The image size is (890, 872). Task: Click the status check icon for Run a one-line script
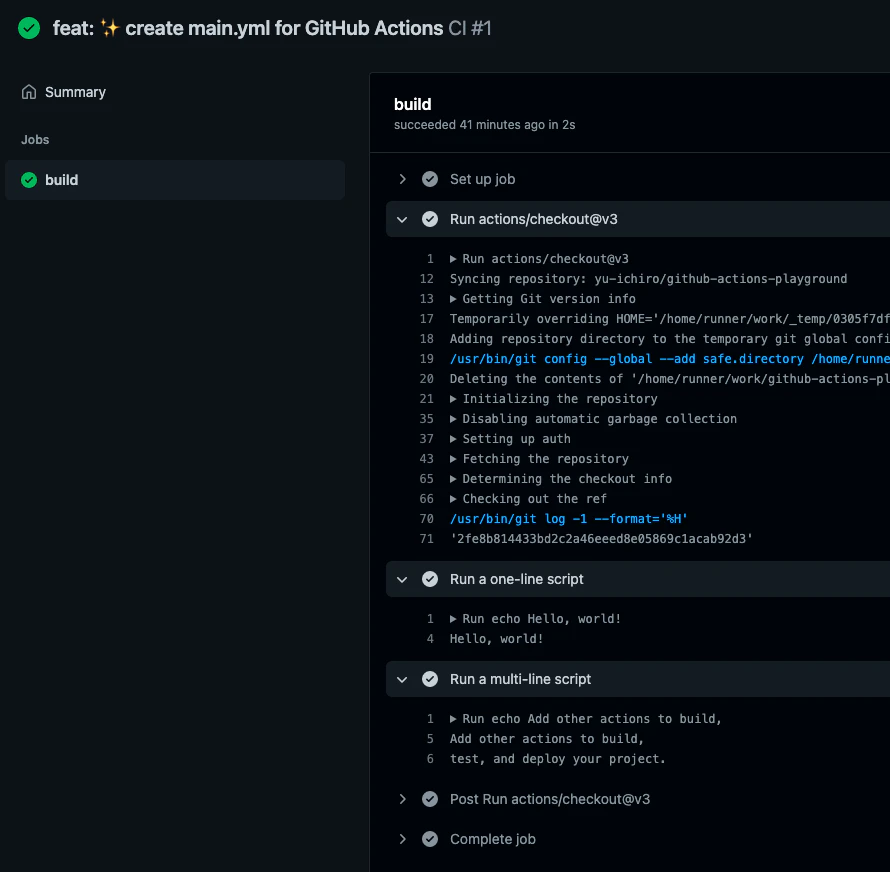coord(430,579)
